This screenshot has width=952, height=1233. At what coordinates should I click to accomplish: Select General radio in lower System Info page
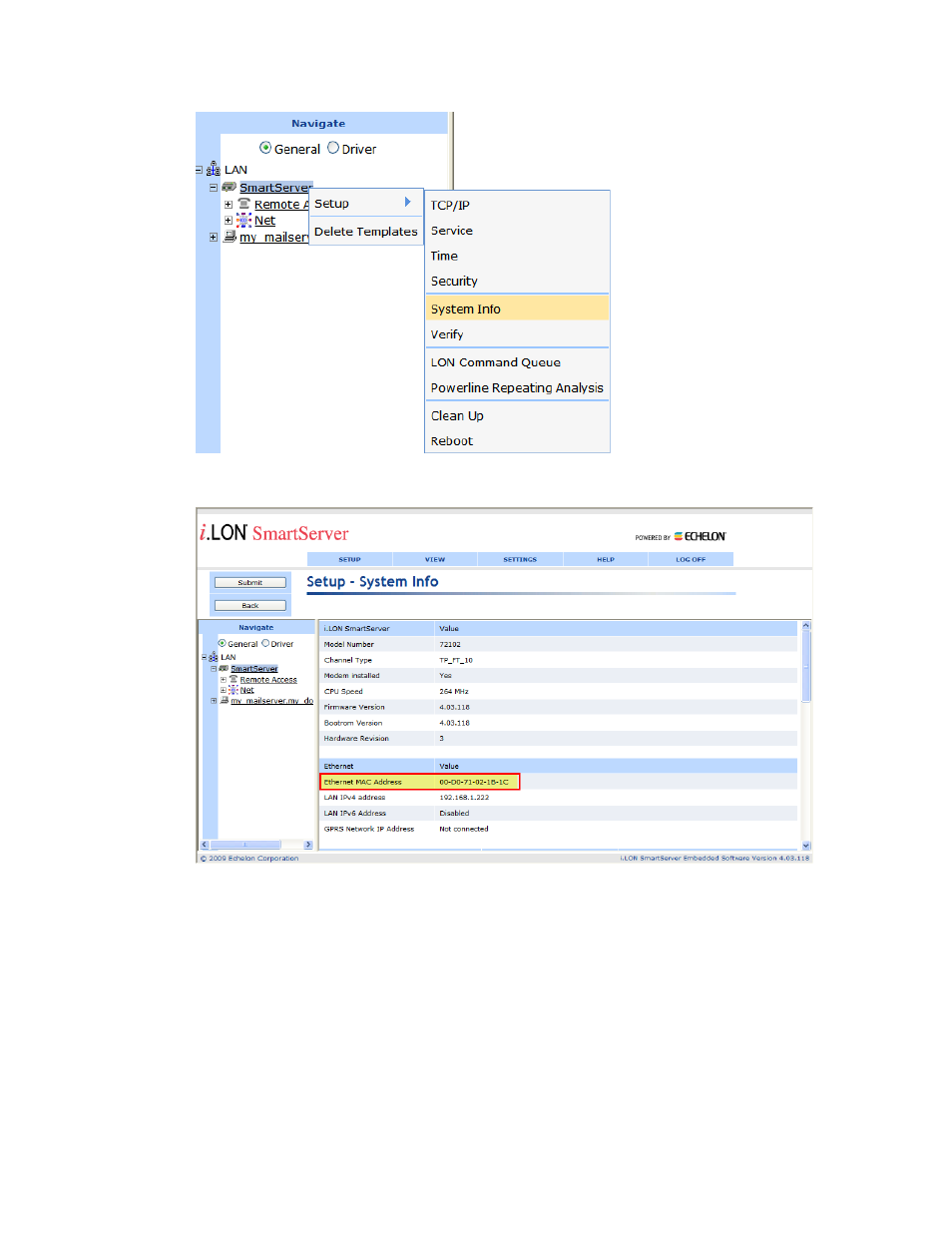(222, 643)
